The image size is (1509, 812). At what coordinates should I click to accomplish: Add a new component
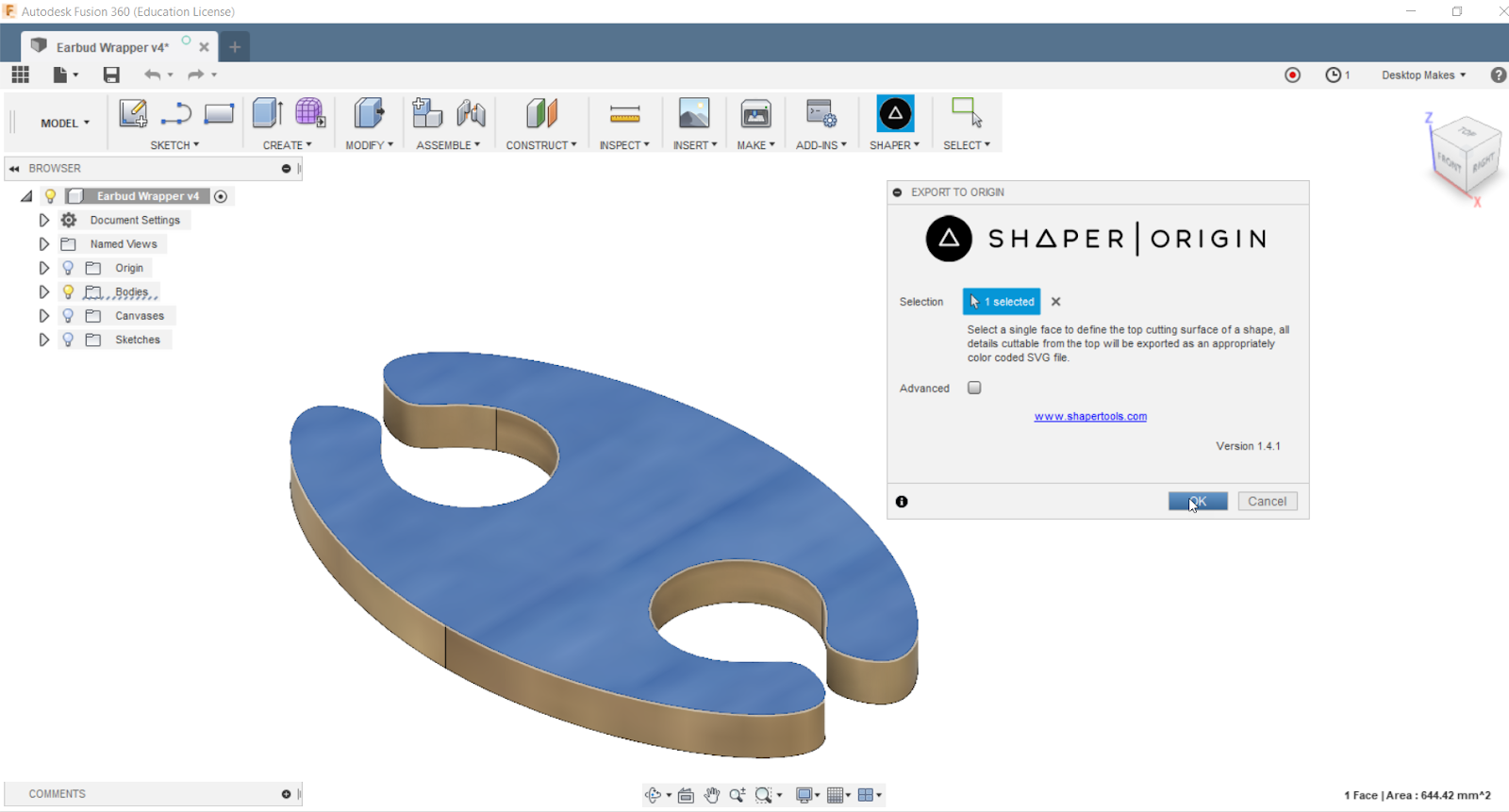(427, 113)
